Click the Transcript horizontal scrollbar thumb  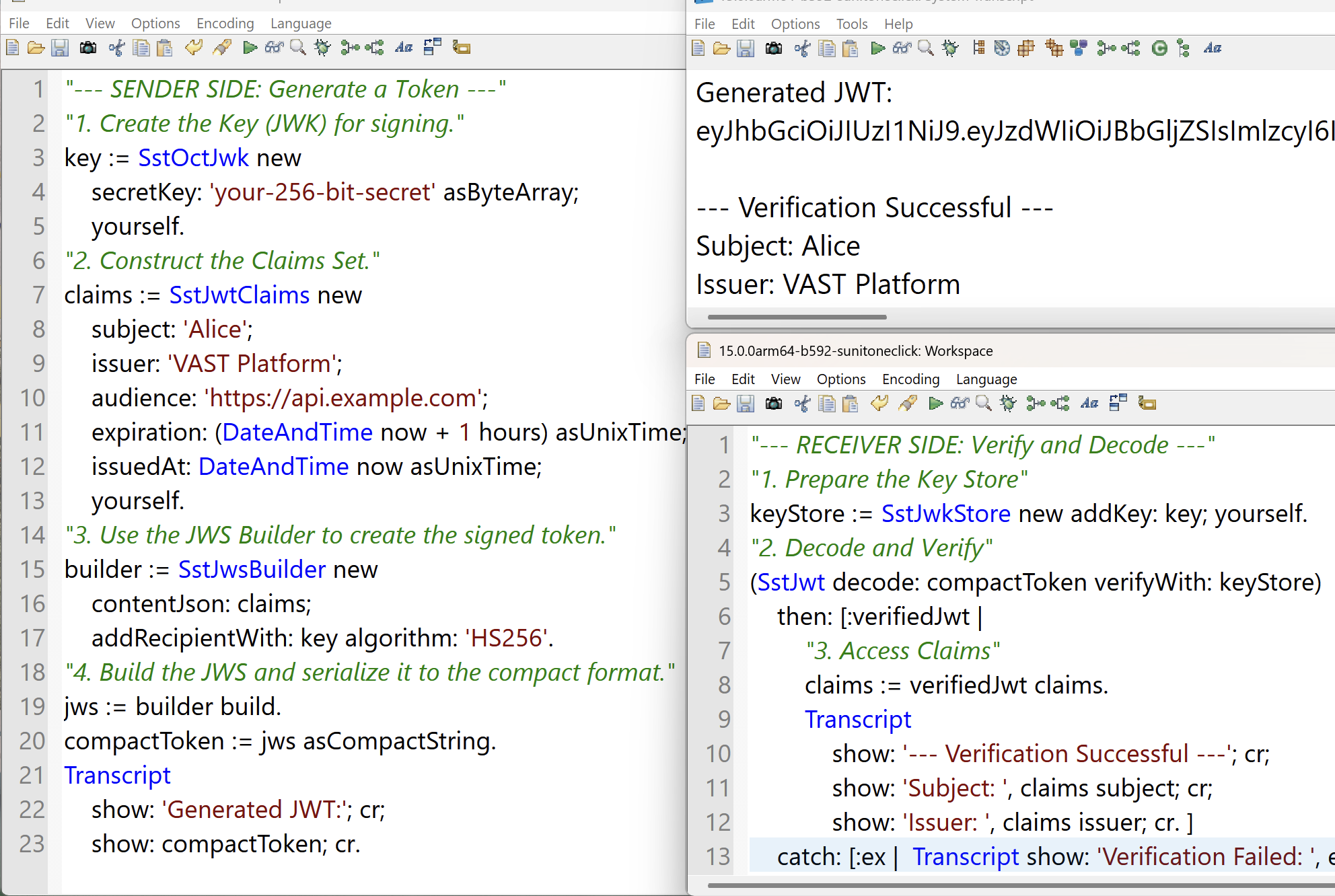[x=797, y=317]
